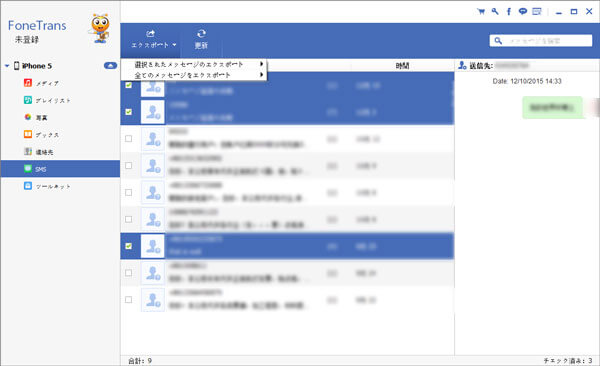Uncheck the first message checkbox
Screen dimensions: 600x366
click(x=129, y=85)
